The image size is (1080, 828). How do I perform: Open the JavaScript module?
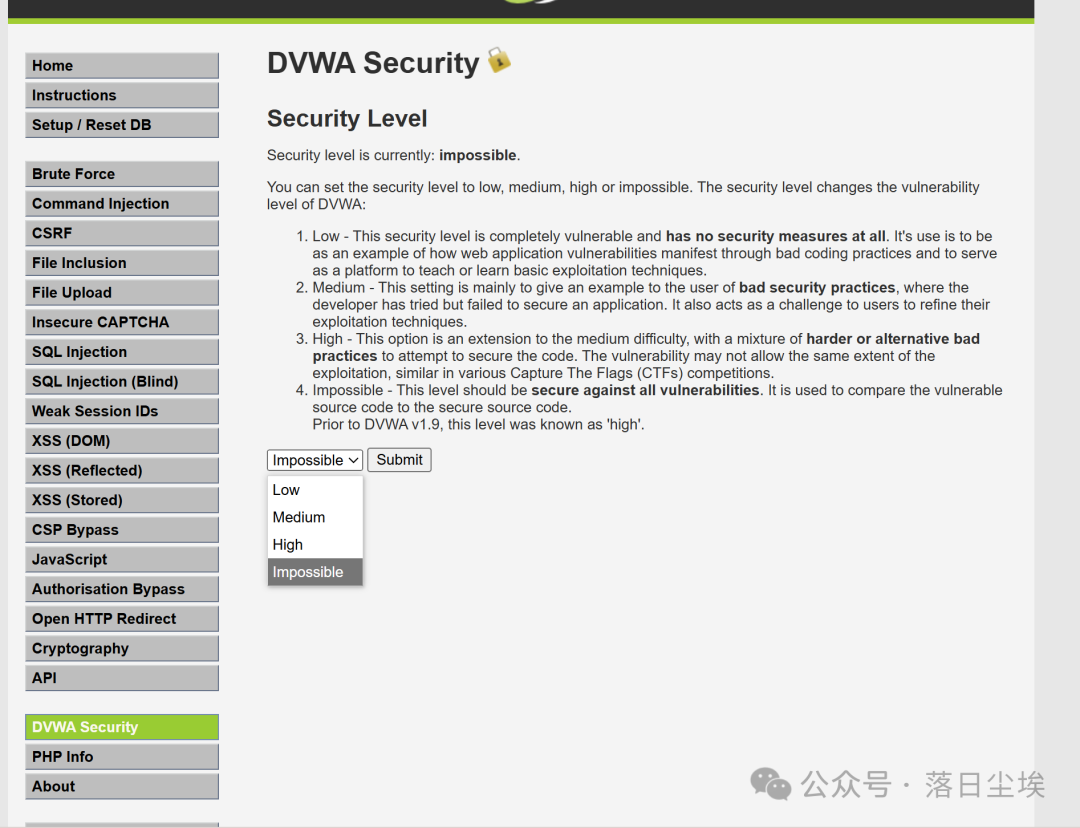tap(122, 559)
